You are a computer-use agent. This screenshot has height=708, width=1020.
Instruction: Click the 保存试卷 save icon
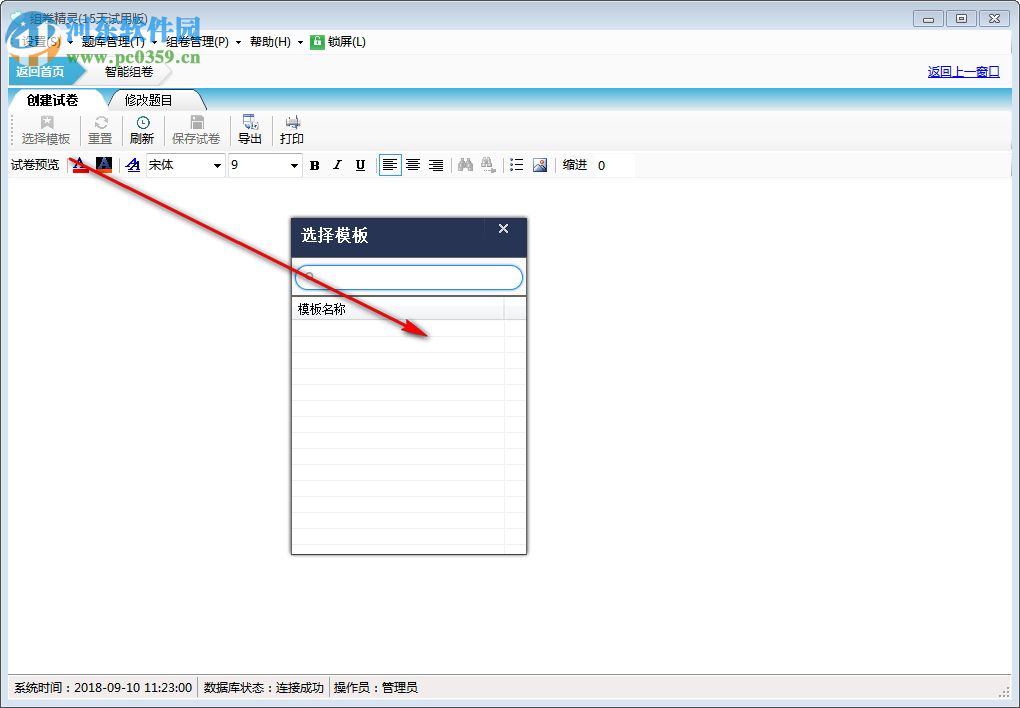(196, 122)
